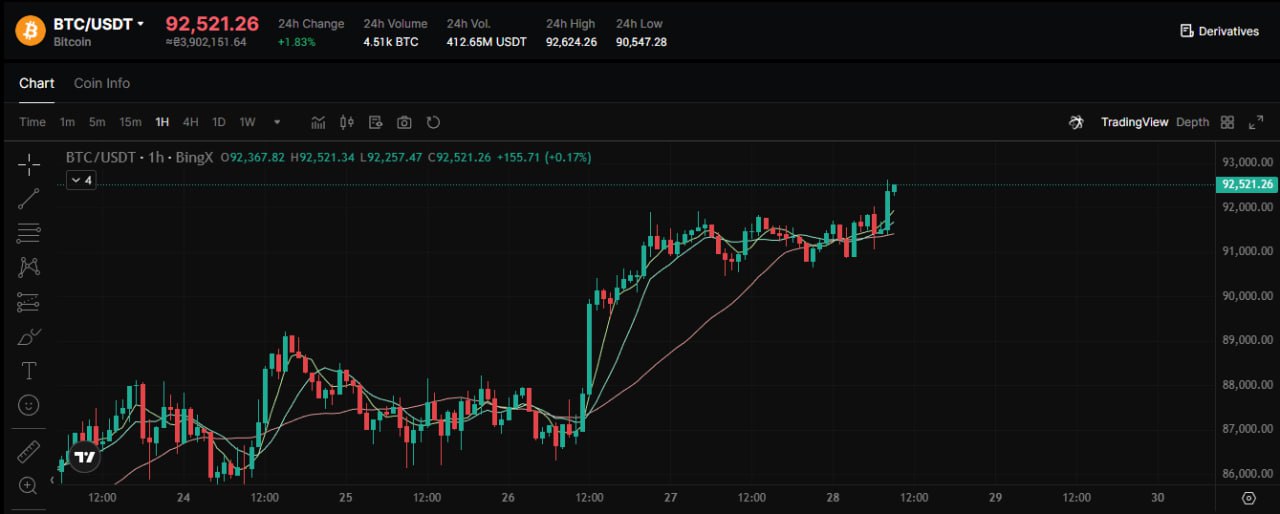Open the emoji sticker tool
The height and width of the screenshot is (514, 1280).
click(29, 405)
